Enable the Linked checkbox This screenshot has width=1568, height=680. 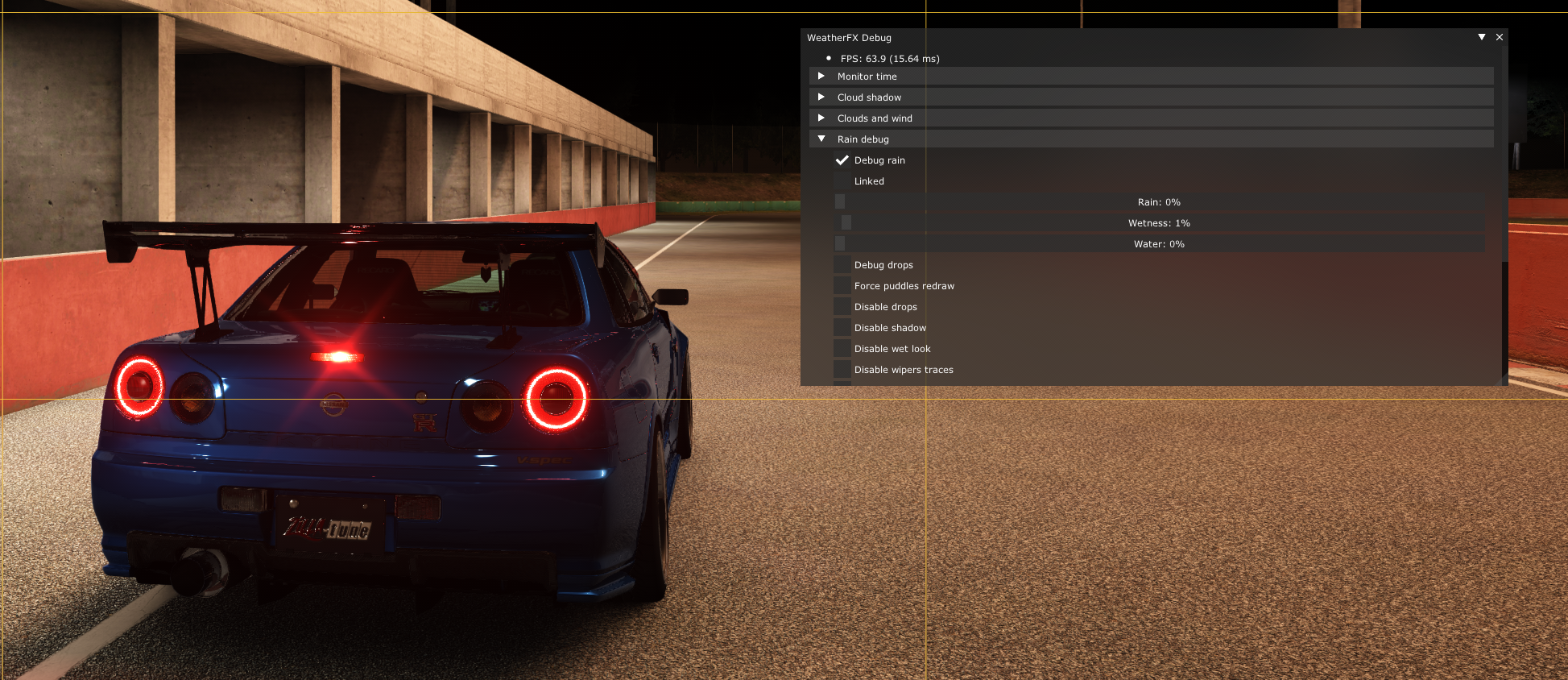[842, 180]
